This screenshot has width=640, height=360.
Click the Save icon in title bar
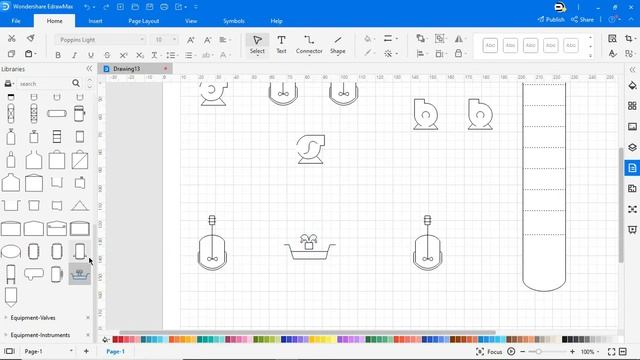point(149,7)
